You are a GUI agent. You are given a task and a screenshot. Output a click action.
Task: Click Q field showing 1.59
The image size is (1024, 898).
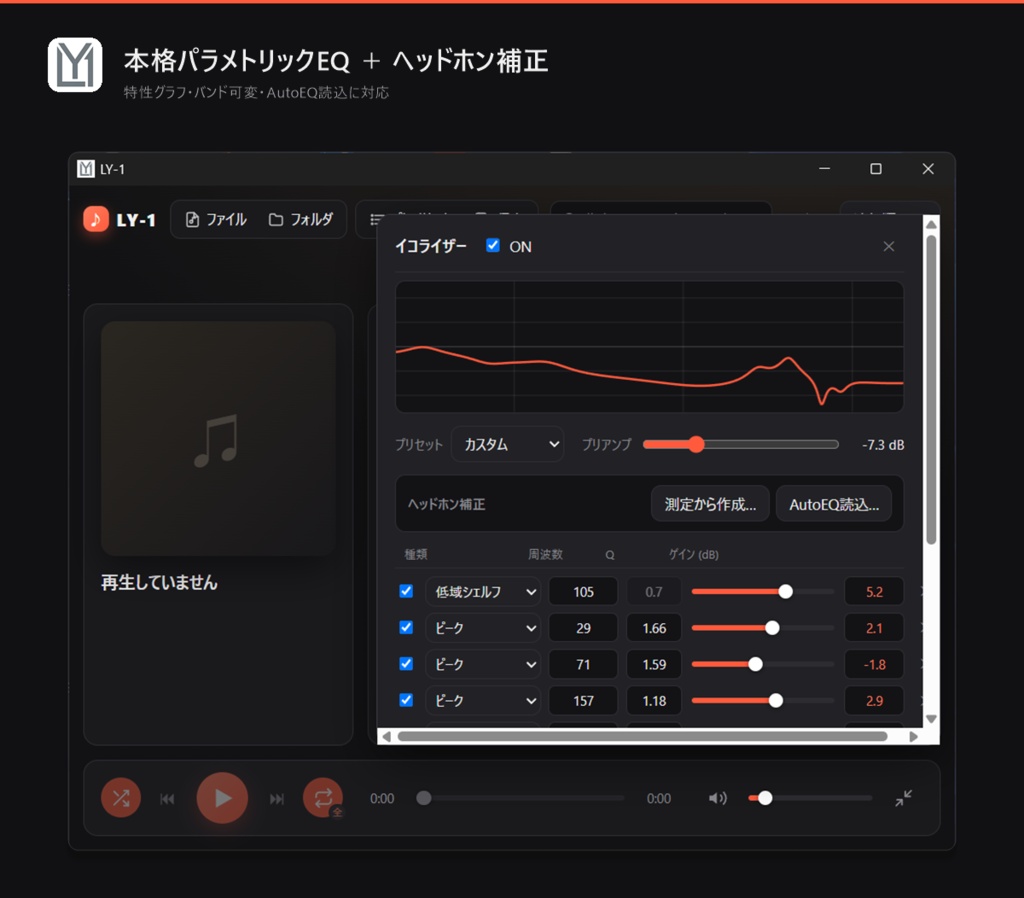[x=654, y=664]
